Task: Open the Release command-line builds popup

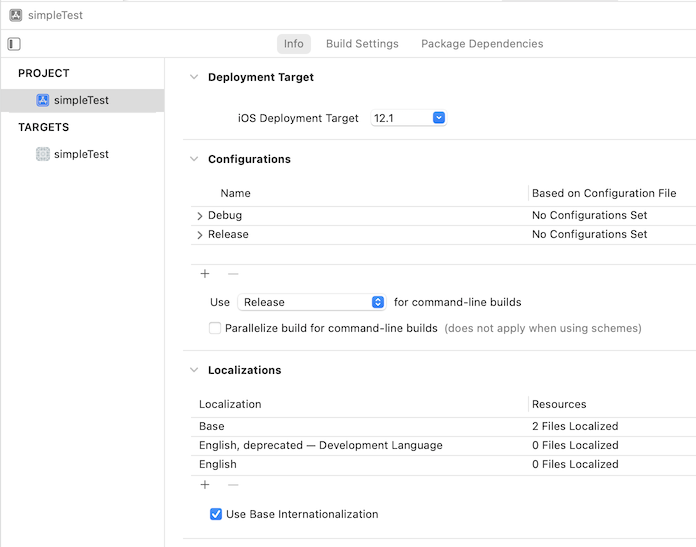Action: coord(311,302)
